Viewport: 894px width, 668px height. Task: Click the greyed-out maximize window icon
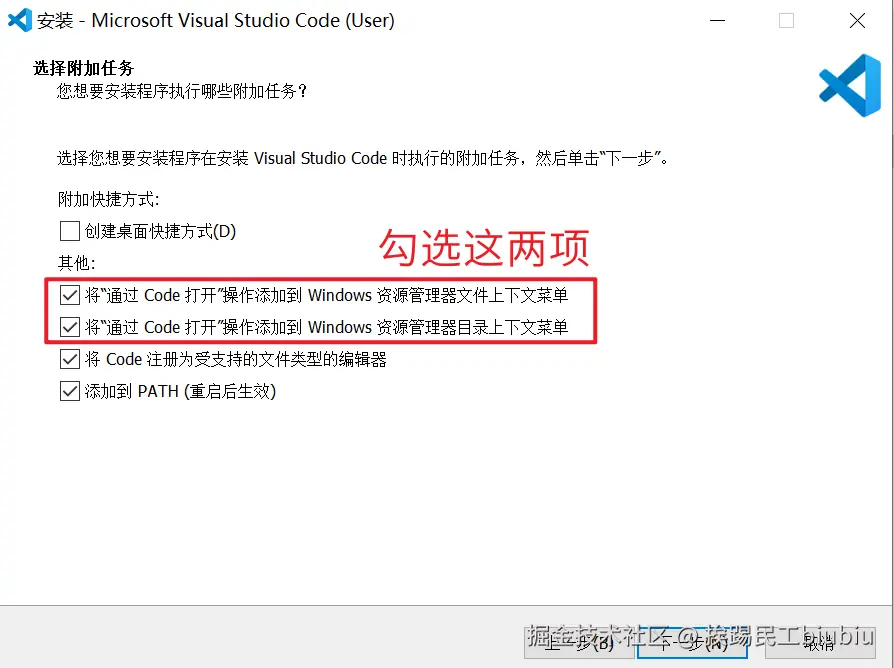(786, 21)
